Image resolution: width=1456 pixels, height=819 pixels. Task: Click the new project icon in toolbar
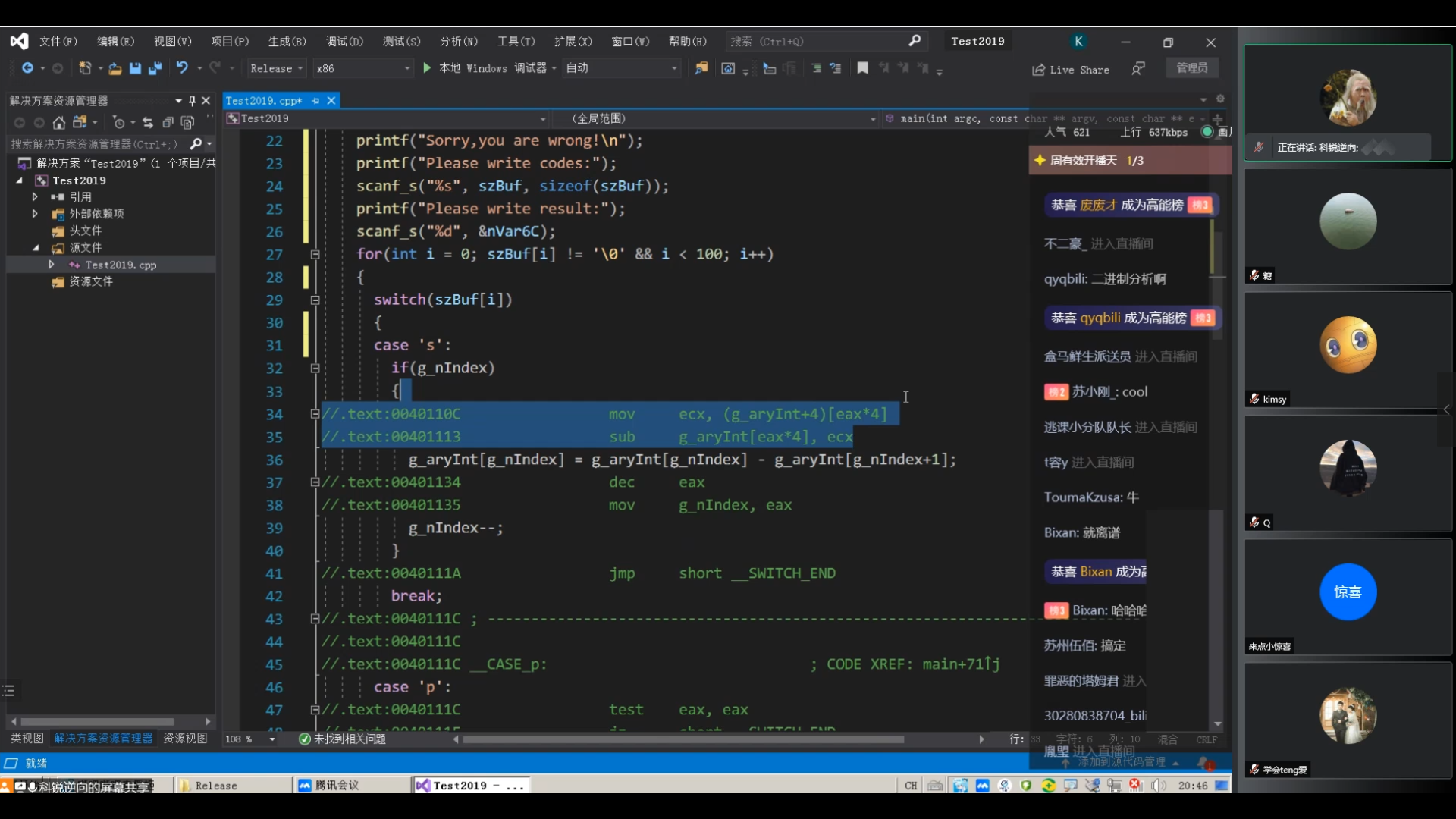(85, 68)
